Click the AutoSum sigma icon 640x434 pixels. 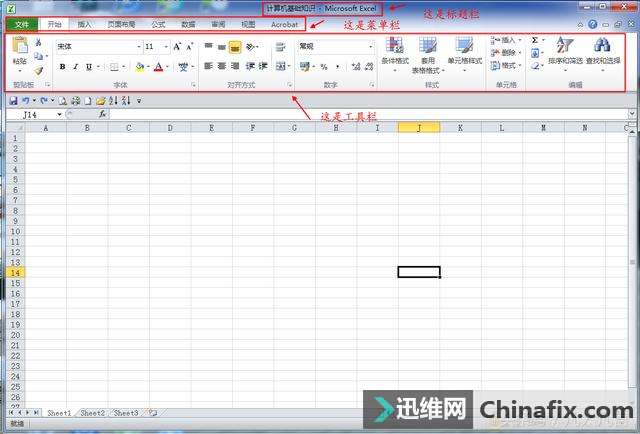[x=535, y=40]
